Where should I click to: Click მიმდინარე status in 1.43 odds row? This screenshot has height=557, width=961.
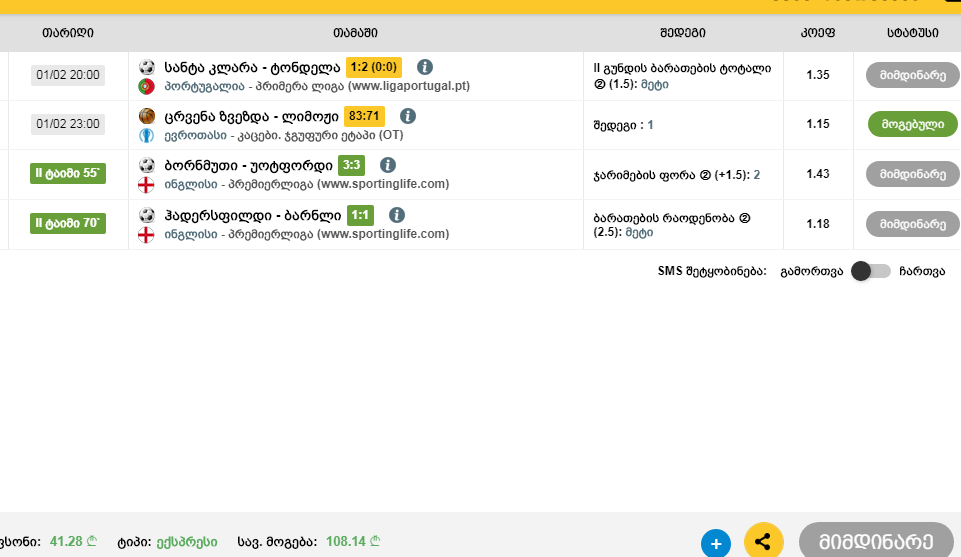pos(913,175)
